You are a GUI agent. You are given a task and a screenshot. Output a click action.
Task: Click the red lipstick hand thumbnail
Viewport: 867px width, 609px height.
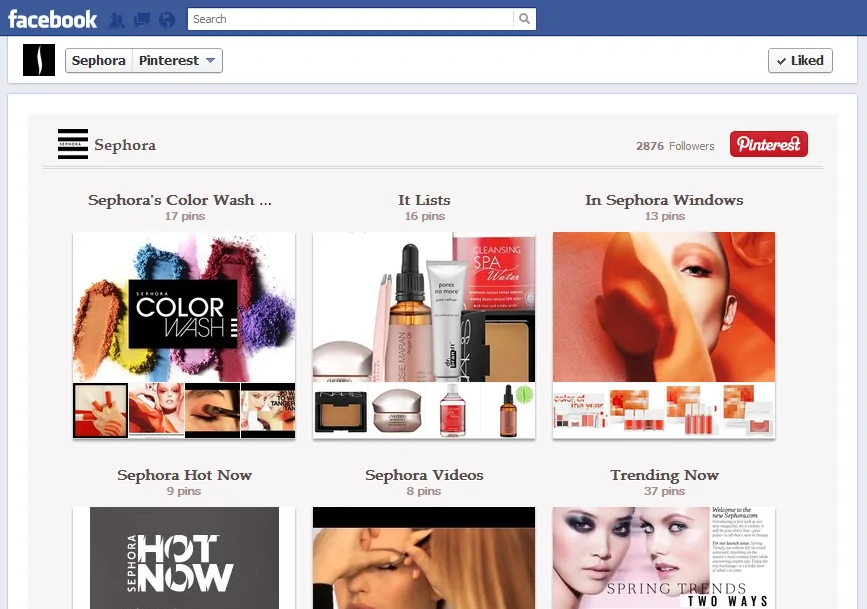tap(101, 410)
